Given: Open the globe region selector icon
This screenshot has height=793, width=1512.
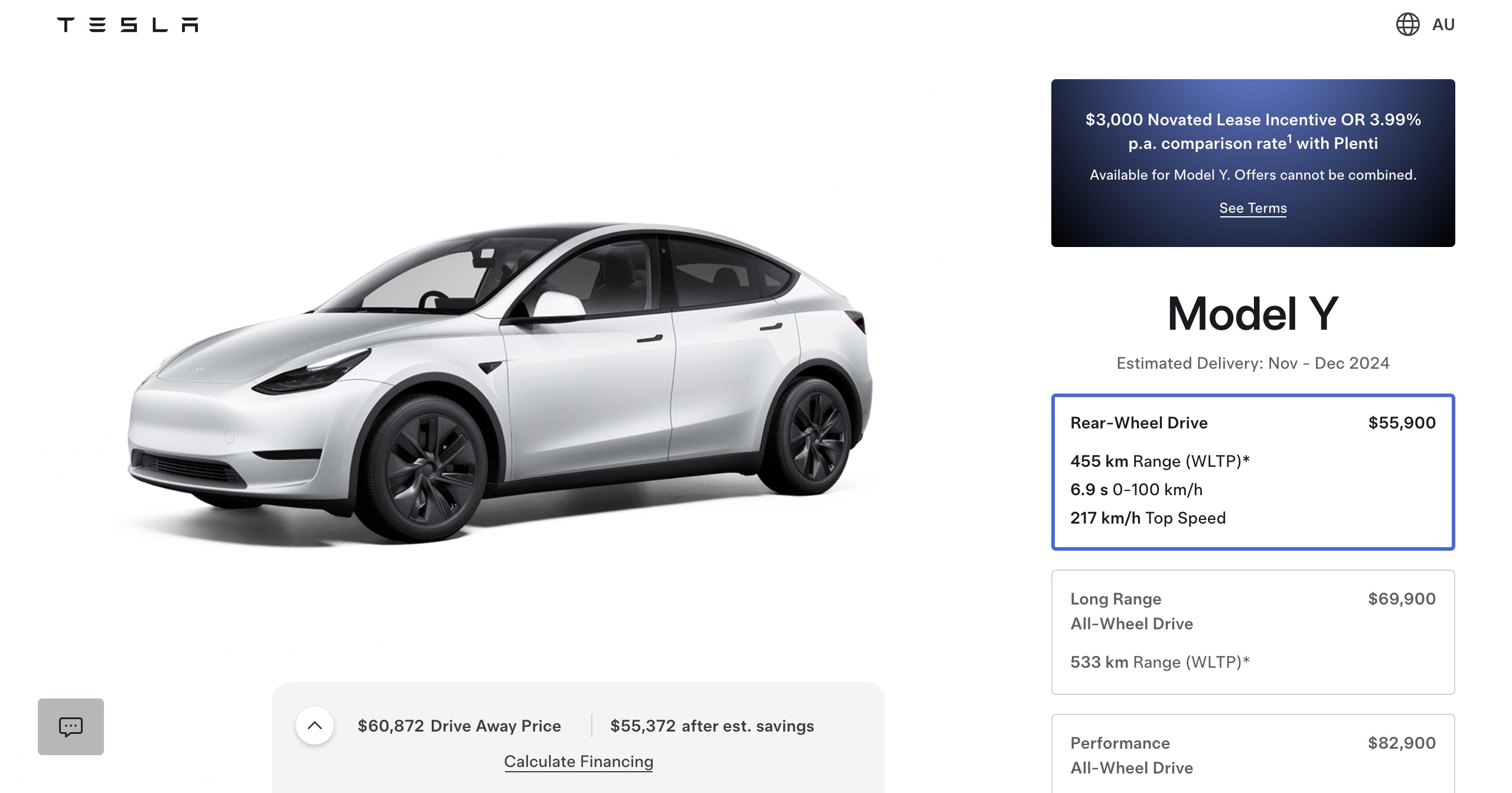Looking at the screenshot, I should [1407, 25].
